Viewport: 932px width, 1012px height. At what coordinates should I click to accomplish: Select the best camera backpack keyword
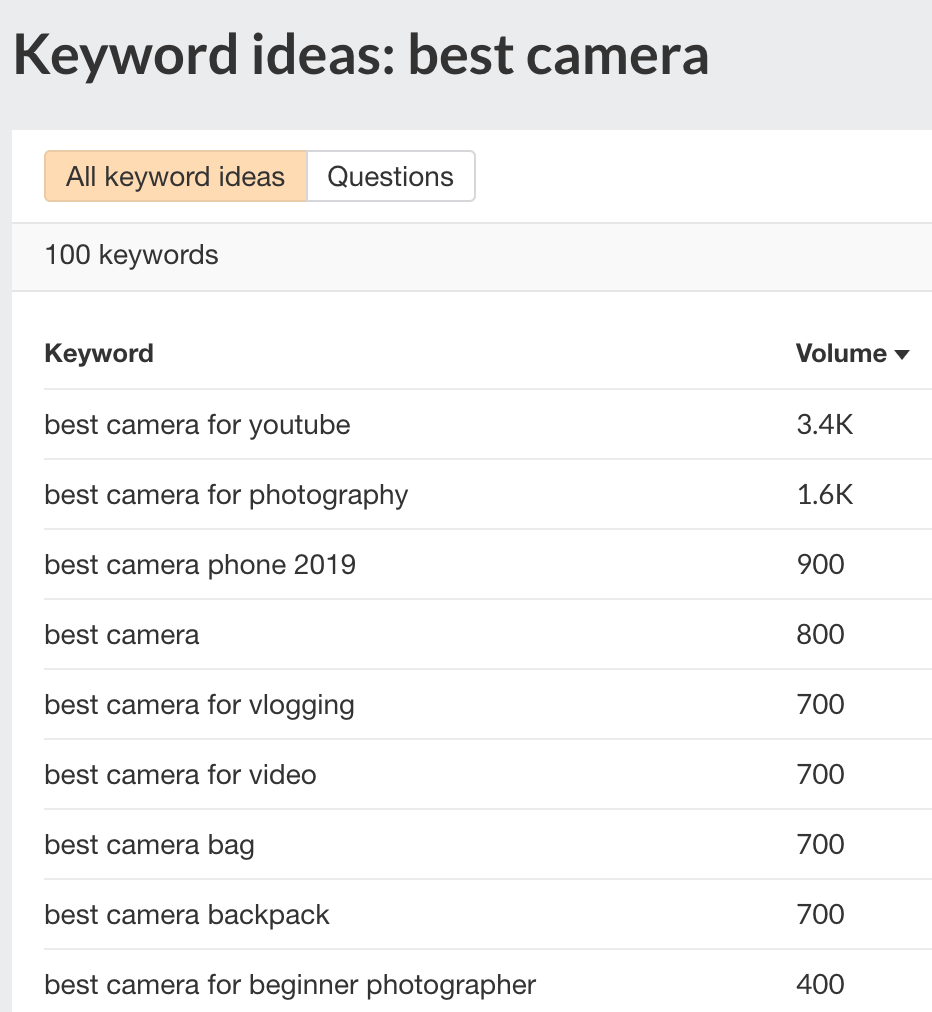pos(186,915)
